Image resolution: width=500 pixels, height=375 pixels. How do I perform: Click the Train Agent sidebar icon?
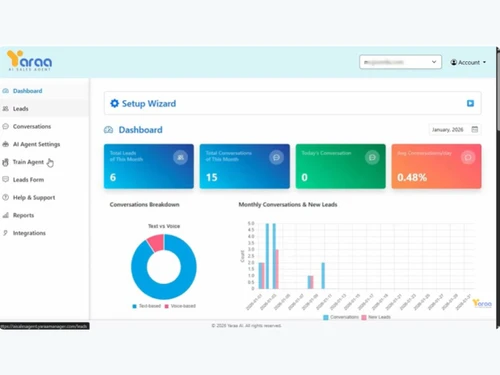(x=5, y=162)
